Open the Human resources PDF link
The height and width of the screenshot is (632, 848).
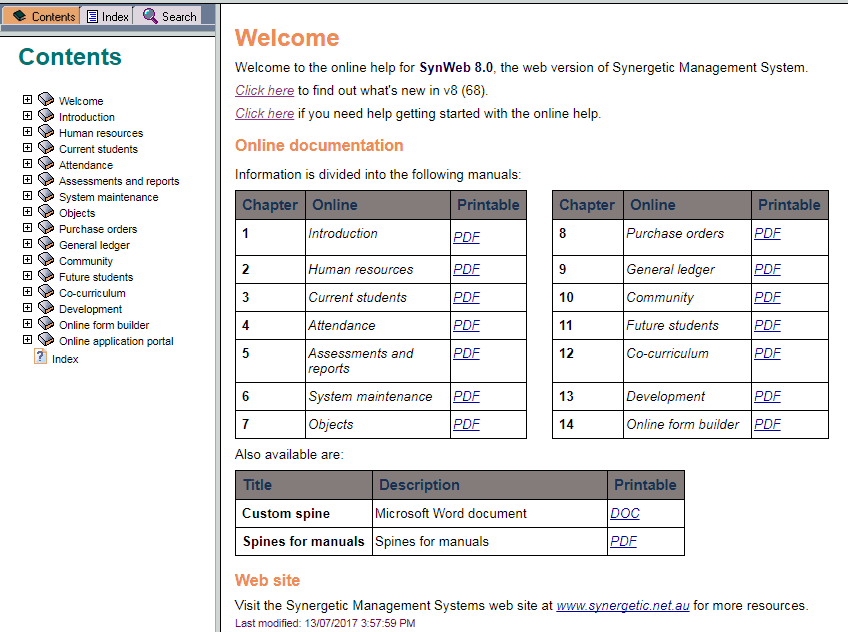(467, 269)
